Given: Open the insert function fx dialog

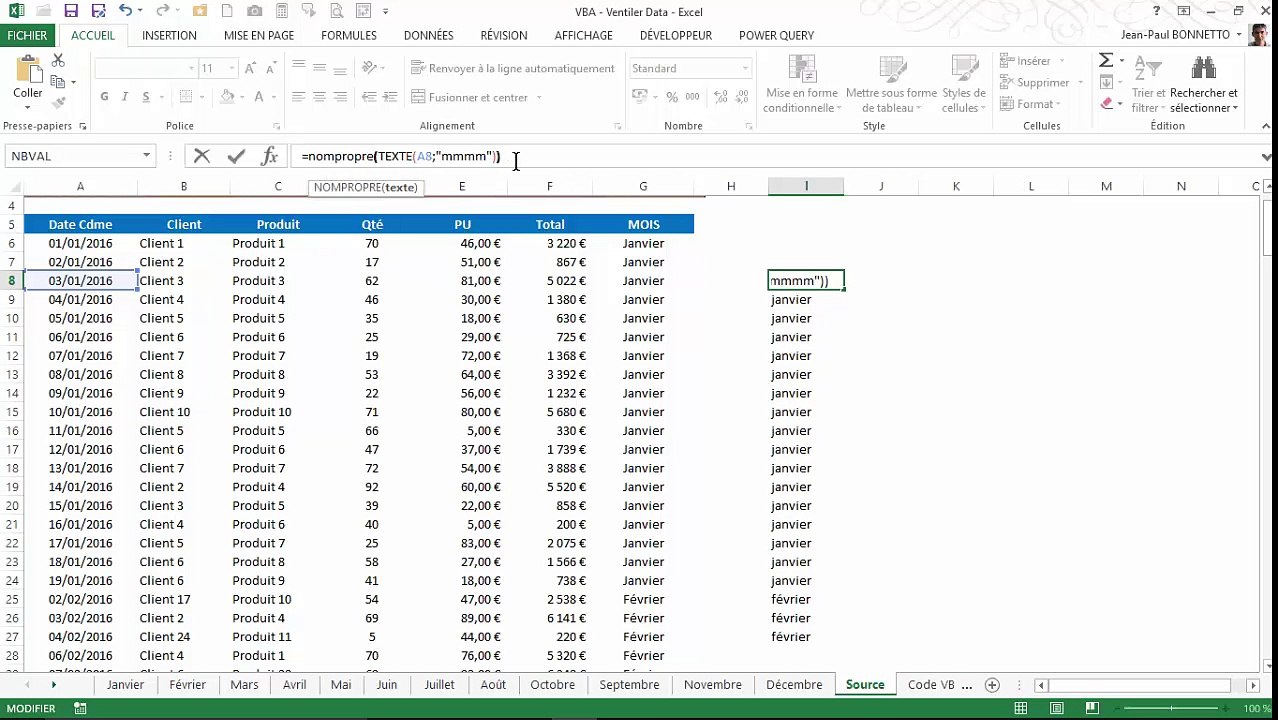Looking at the screenshot, I should [x=269, y=156].
